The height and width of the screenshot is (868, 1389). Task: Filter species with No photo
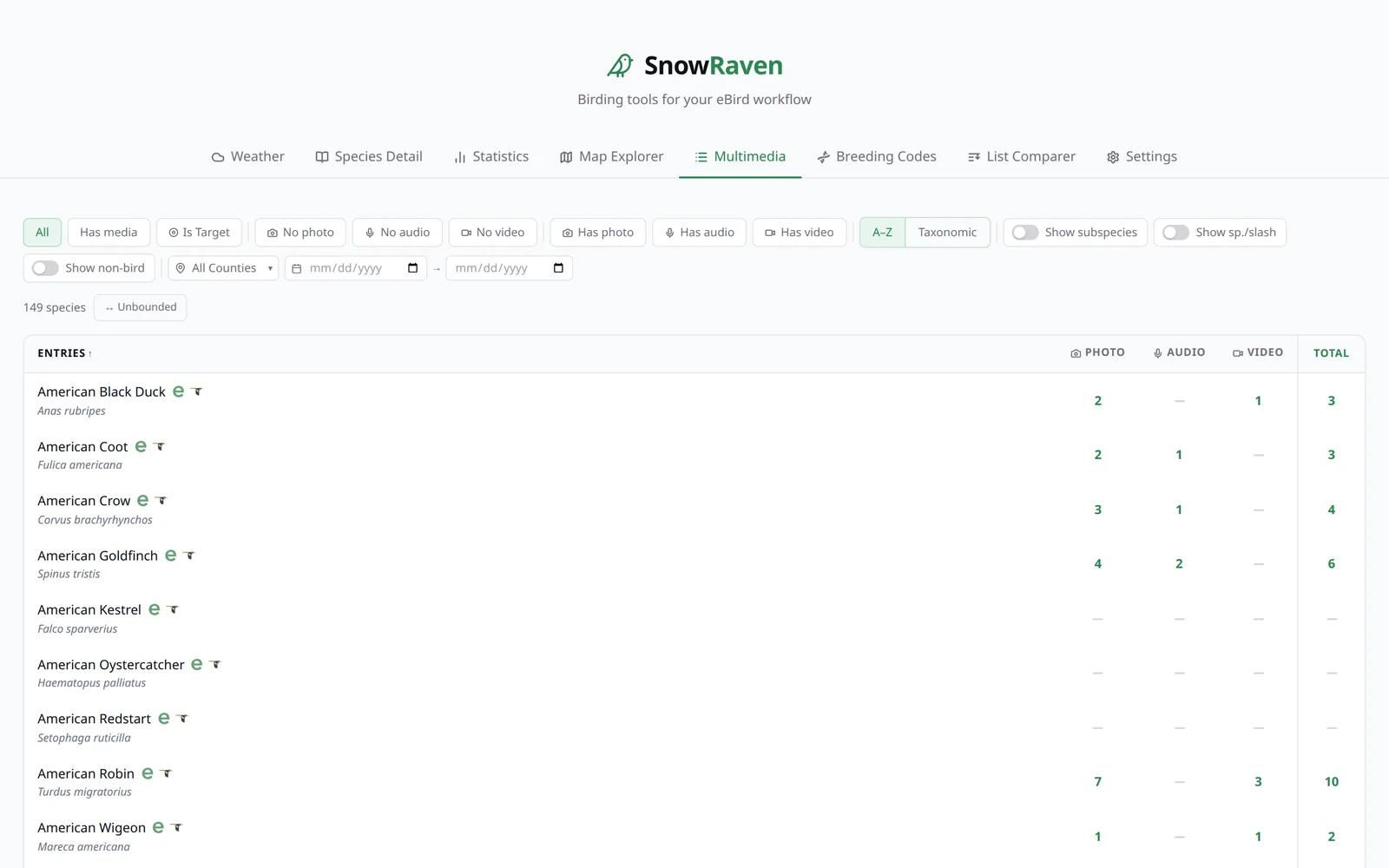click(x=300, y=233)
